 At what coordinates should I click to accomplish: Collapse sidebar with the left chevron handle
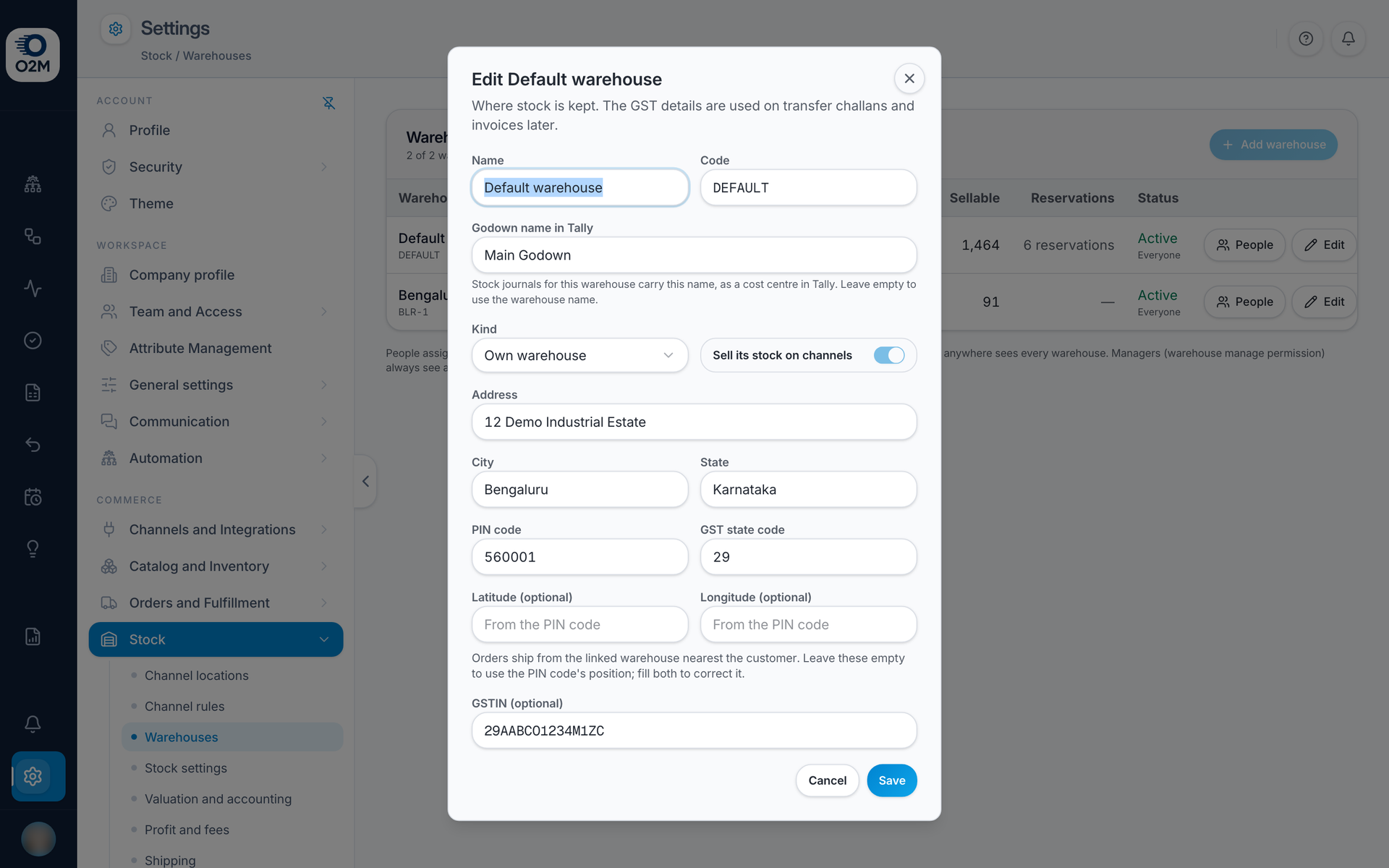(365, 481)
